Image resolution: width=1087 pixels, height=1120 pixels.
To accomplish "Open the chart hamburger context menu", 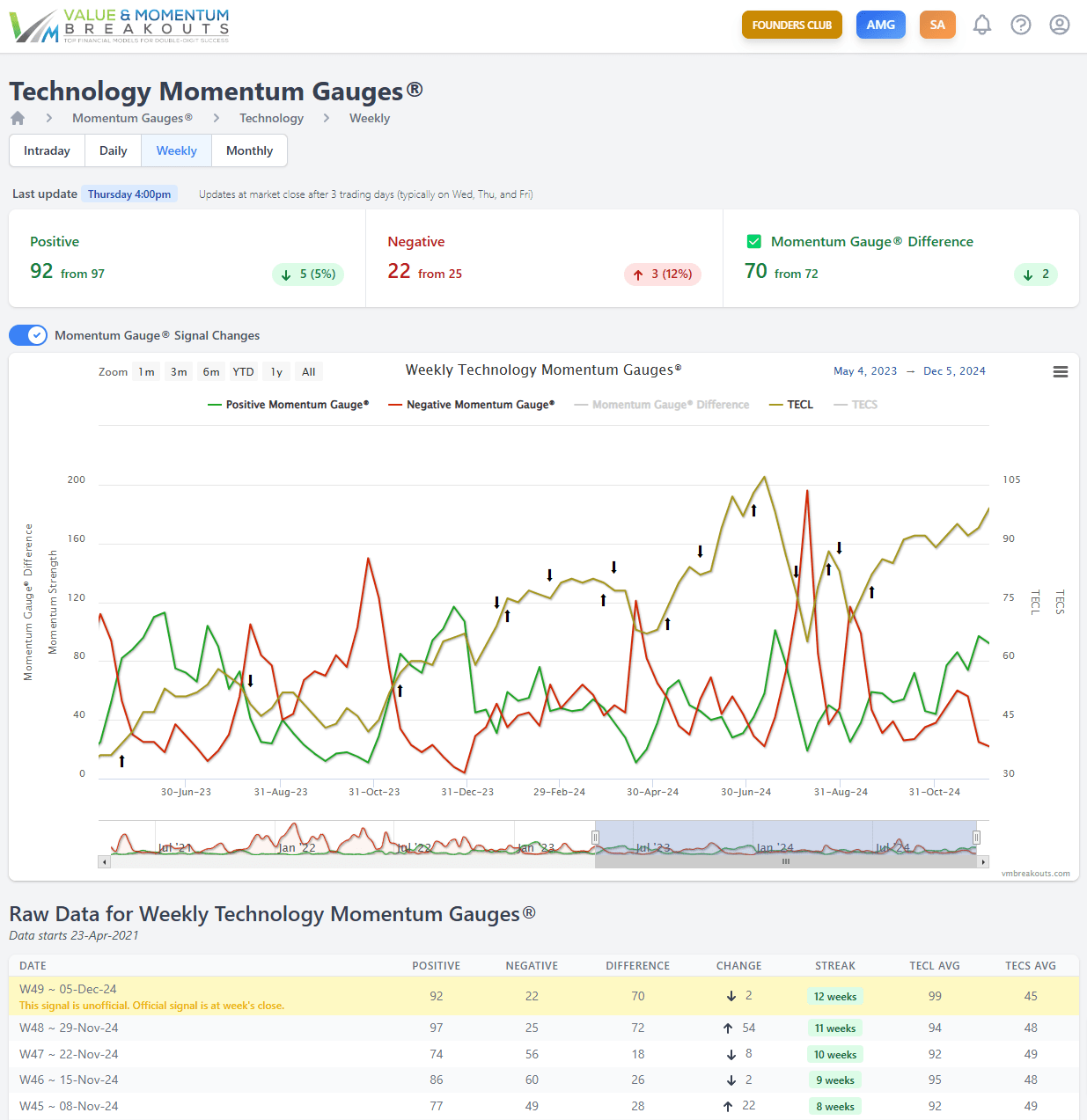I will coord(1061,372).
